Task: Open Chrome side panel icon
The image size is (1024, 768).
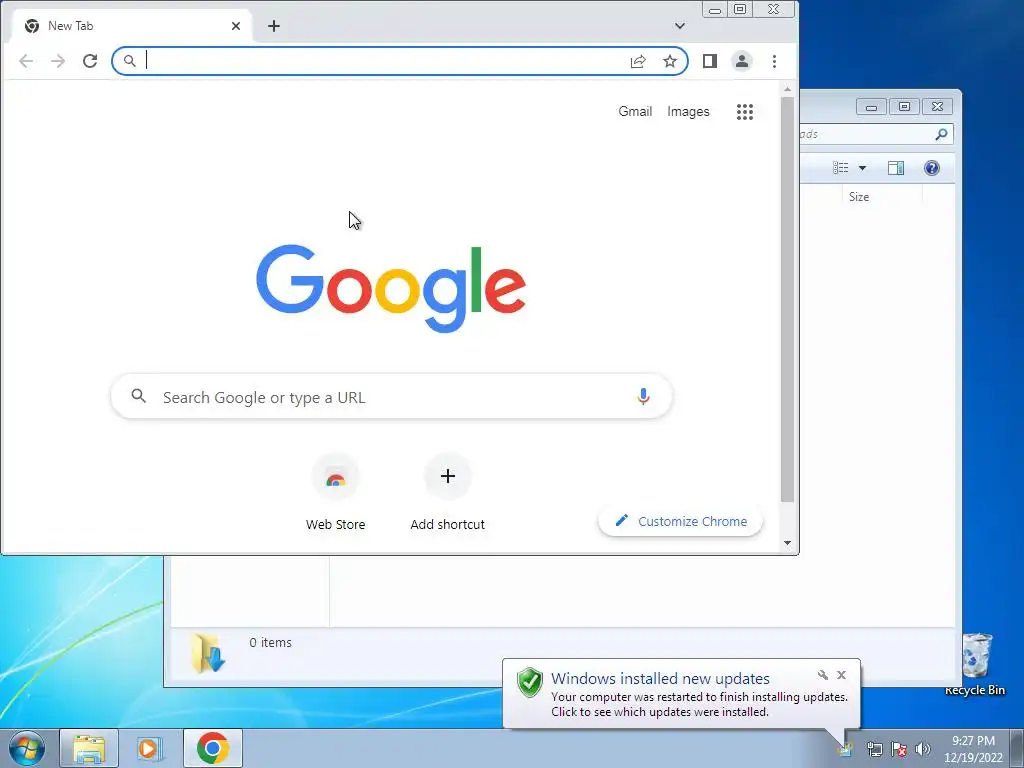Action: point(710,61)
